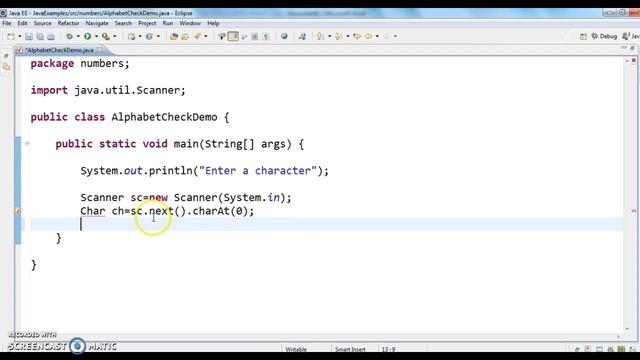
Task: Click the Print toolbar icon
Action: pos(51,37)
